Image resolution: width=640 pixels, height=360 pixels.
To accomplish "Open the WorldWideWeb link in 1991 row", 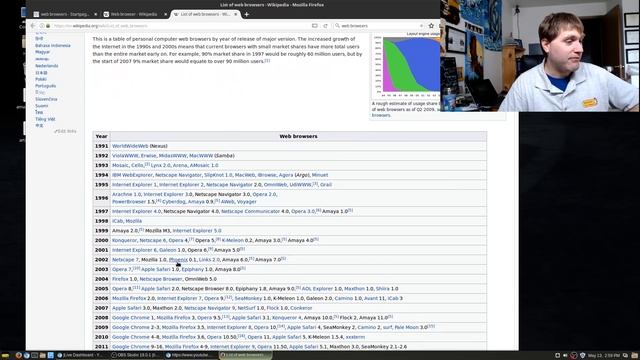I will pyautogui.click(x=130, y=146).
